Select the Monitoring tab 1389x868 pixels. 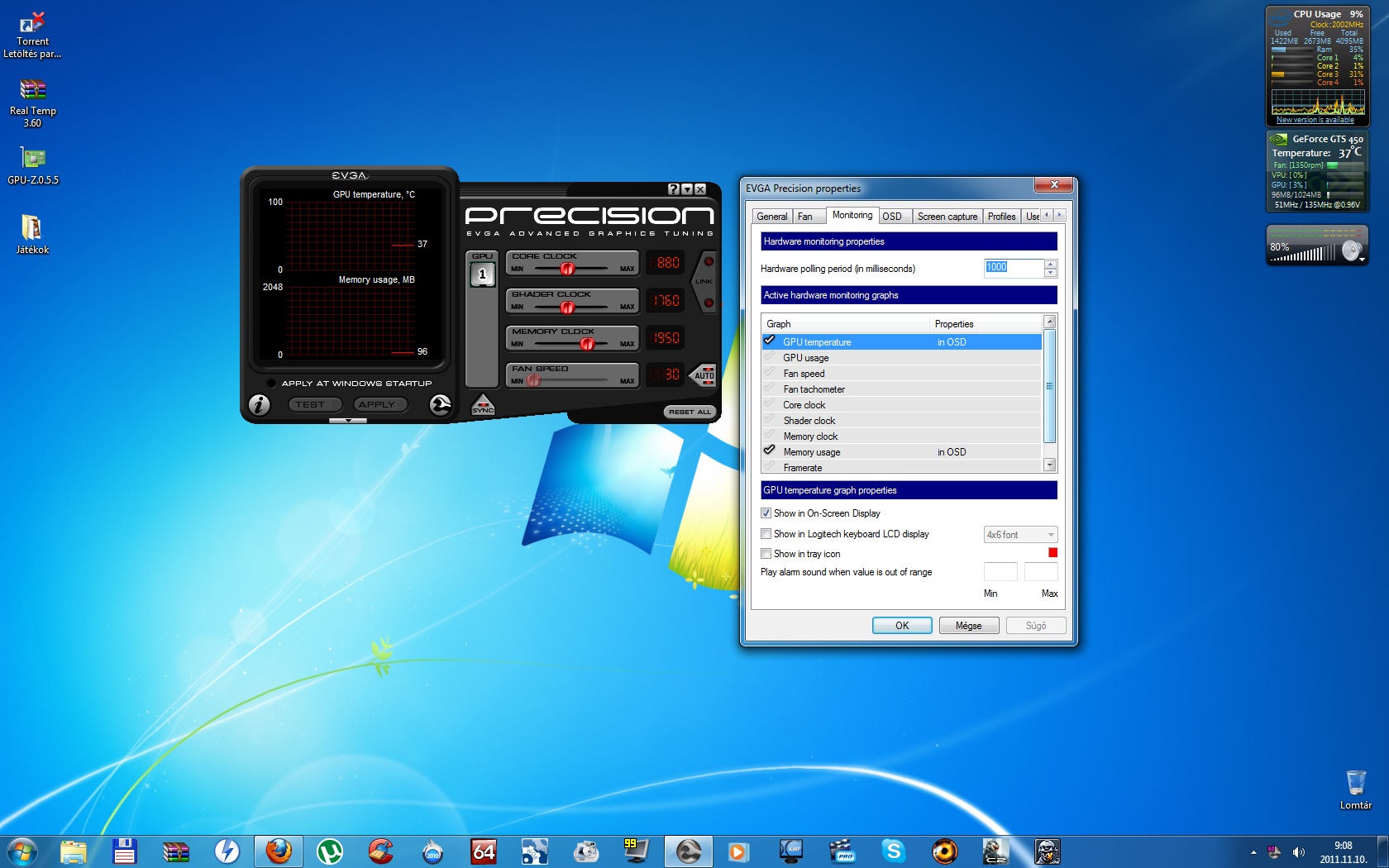[x=852, y=215]
